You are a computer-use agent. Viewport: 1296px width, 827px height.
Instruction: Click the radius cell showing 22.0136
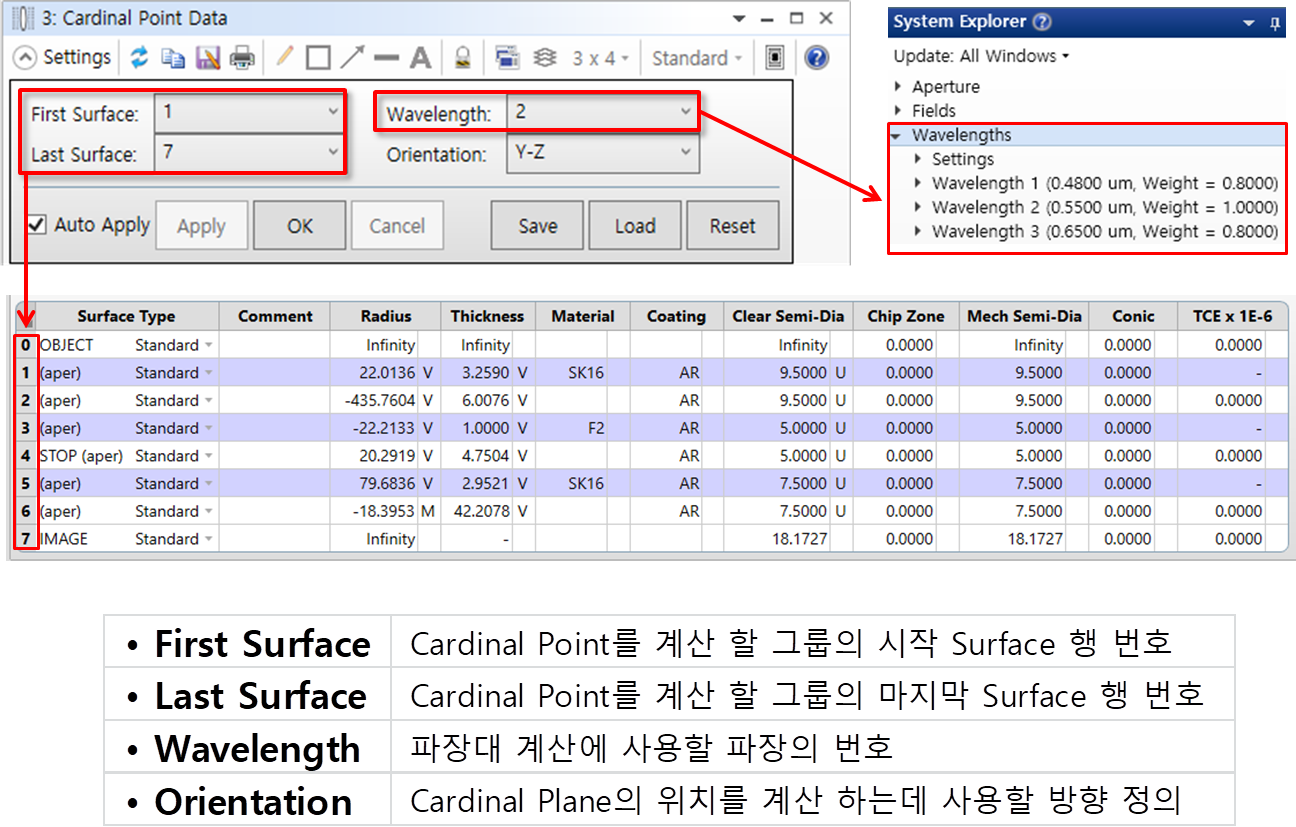coord(376,373)
